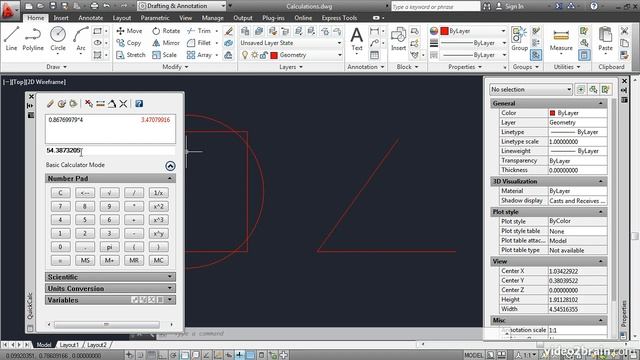
Task: Open the Manage ribbon tab
Action: click(212, 18)
